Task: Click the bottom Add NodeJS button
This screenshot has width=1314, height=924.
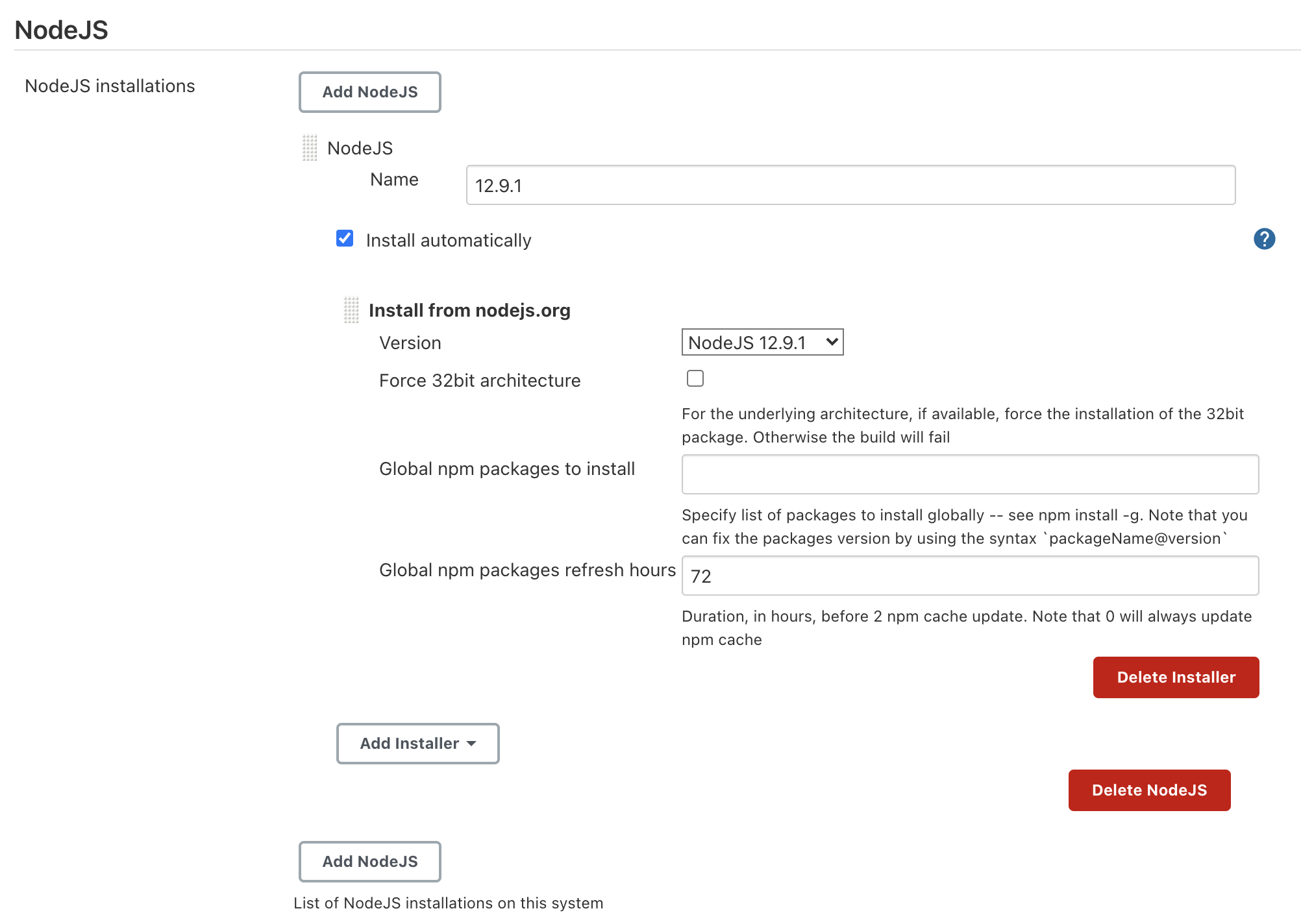Action: (369, 862)
